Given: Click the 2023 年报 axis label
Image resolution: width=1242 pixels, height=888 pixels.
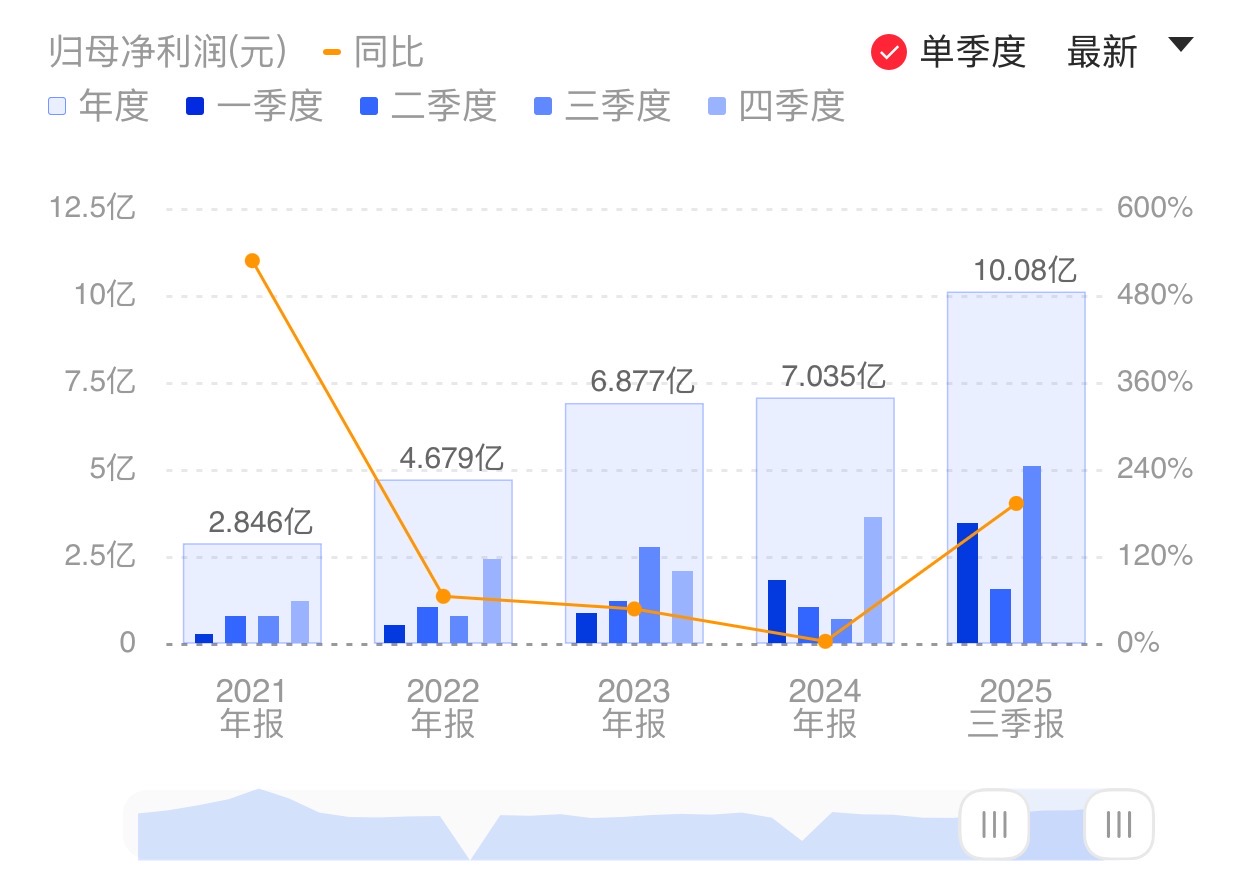Looking at the screenshot, I should [634, 707].
